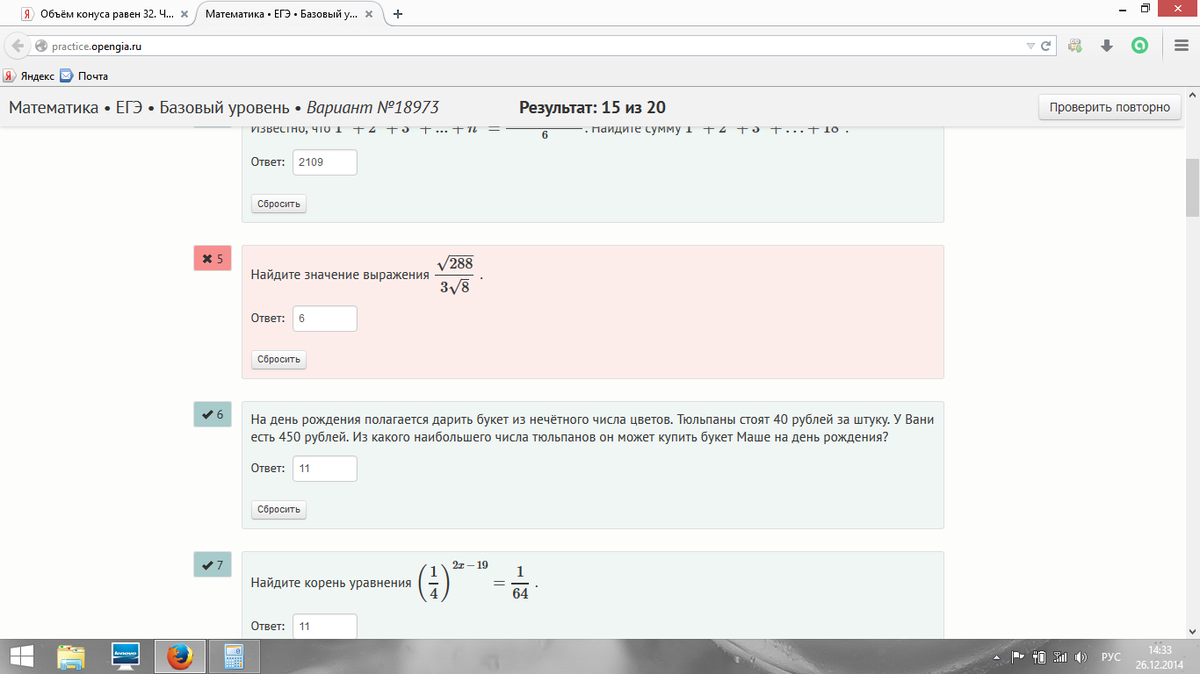This screenshot has width=1200, height=674.
Task: Click Сбросить button under question 5
Action: click(x=279, y=359)
